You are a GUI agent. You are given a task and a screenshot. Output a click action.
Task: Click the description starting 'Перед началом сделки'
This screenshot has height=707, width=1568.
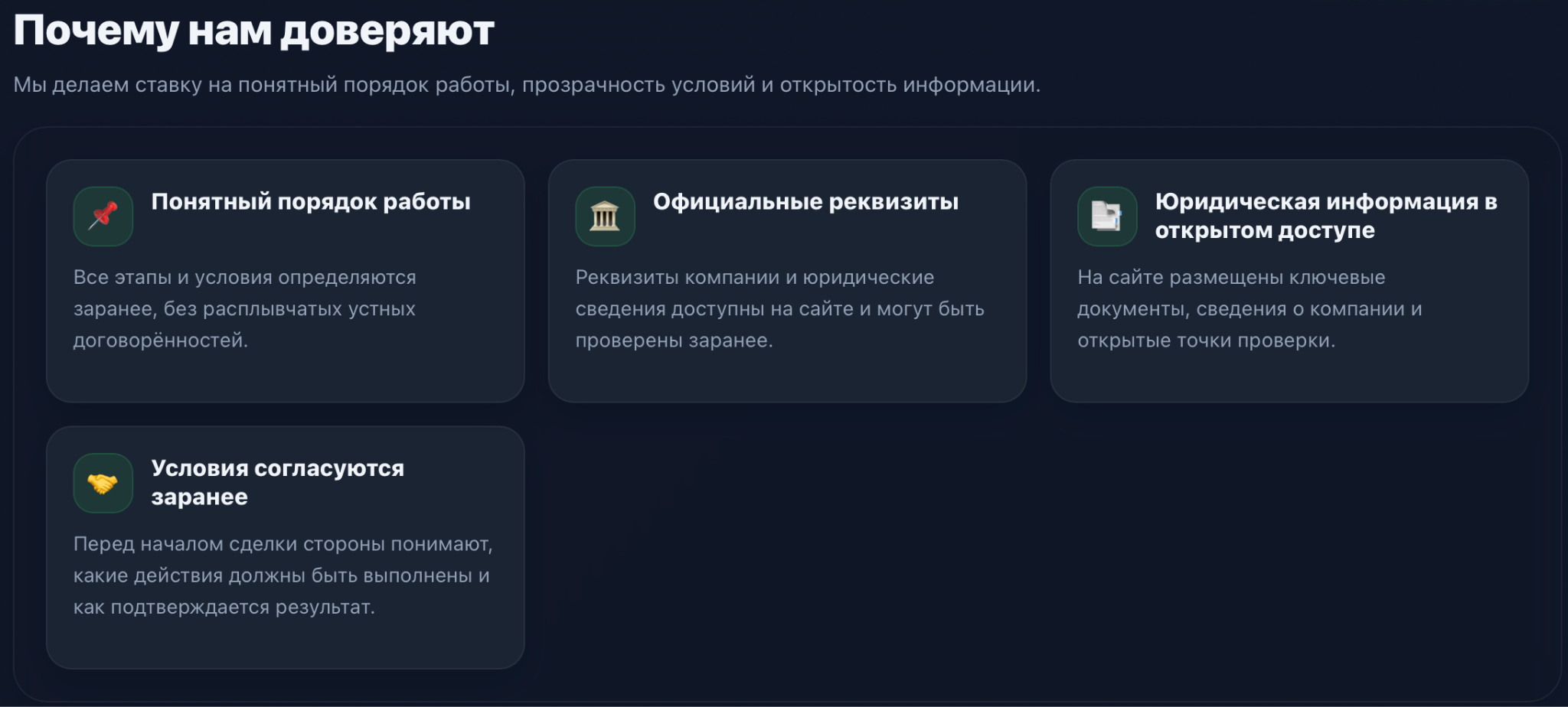click(x=283, y=575)
